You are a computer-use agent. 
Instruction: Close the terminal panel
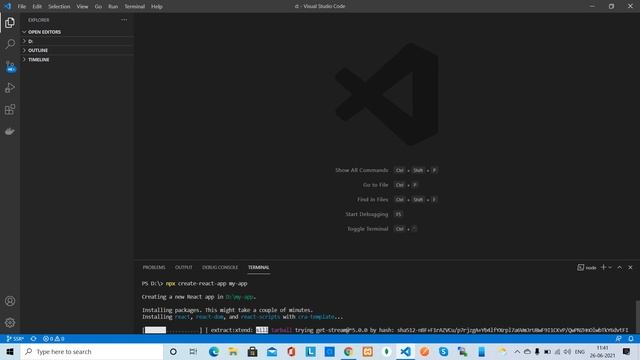[x=630, y=267]
